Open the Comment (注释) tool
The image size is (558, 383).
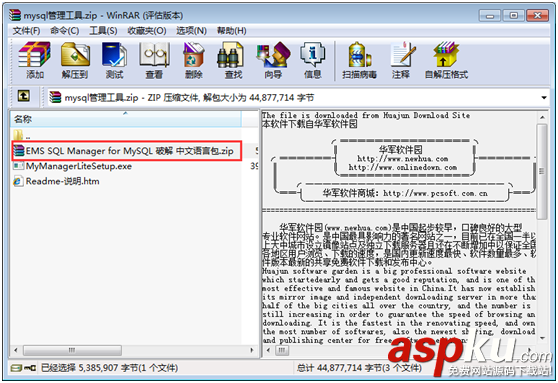401,59
